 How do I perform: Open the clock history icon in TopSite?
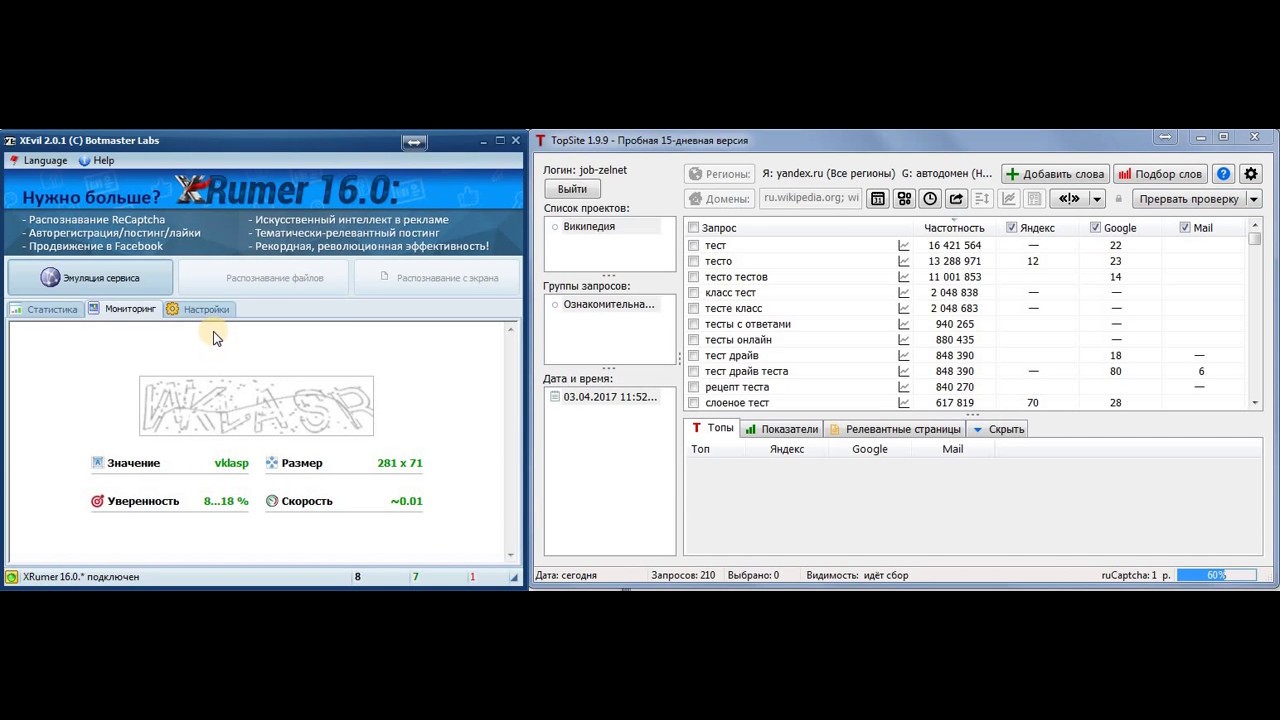click(930, 199)
